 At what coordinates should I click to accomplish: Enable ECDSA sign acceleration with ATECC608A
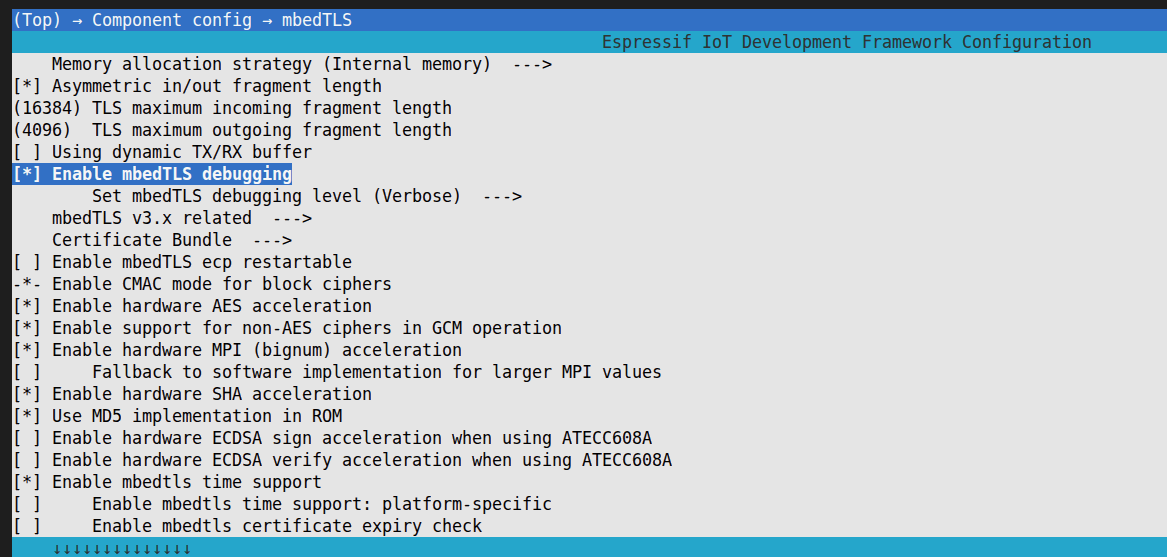point(27,438)
